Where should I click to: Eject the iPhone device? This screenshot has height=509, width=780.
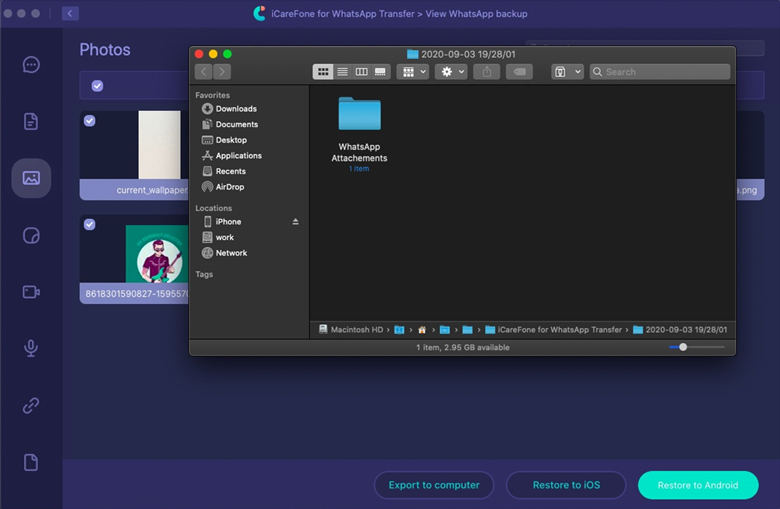coord(295,222)
